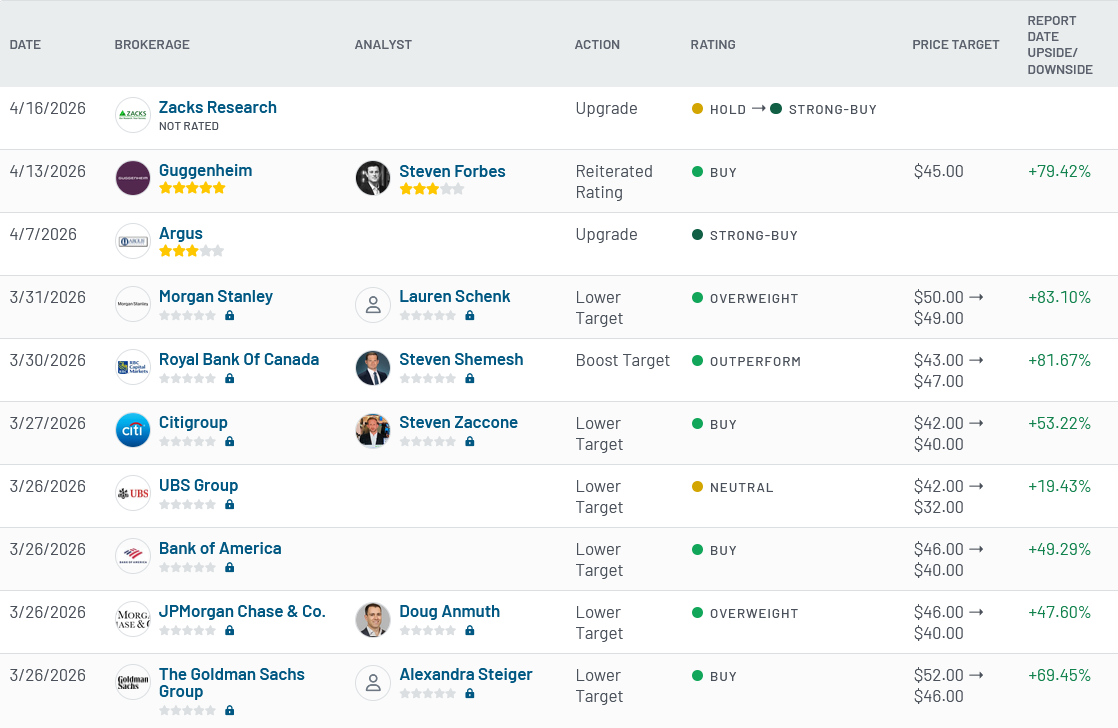Click the REPORT DATE UPSIDE/DOWNSIDE column header
This screenshot has height=728, width=1118.
click(1060, 45)
